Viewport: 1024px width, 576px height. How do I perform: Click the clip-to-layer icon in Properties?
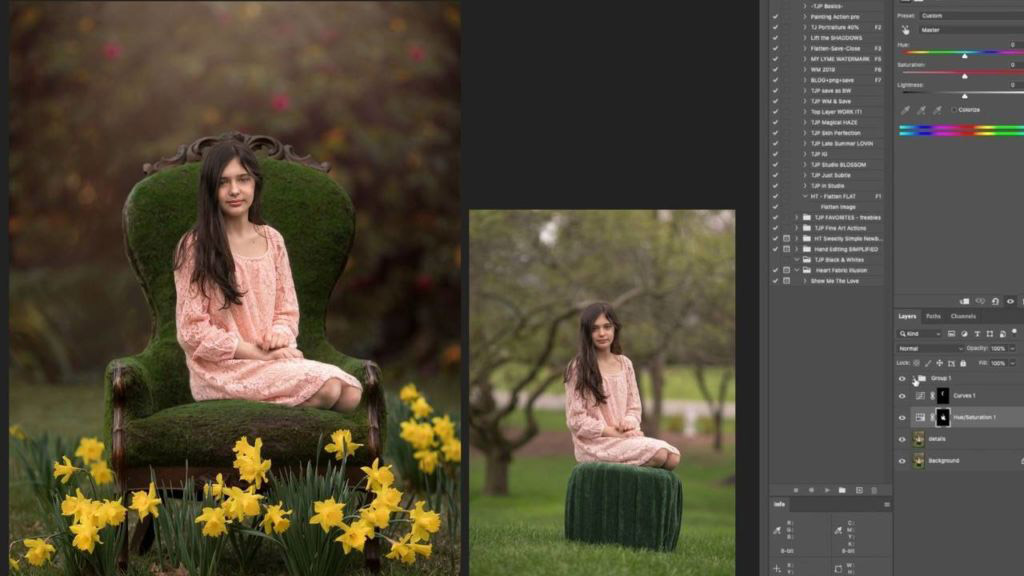964,301
